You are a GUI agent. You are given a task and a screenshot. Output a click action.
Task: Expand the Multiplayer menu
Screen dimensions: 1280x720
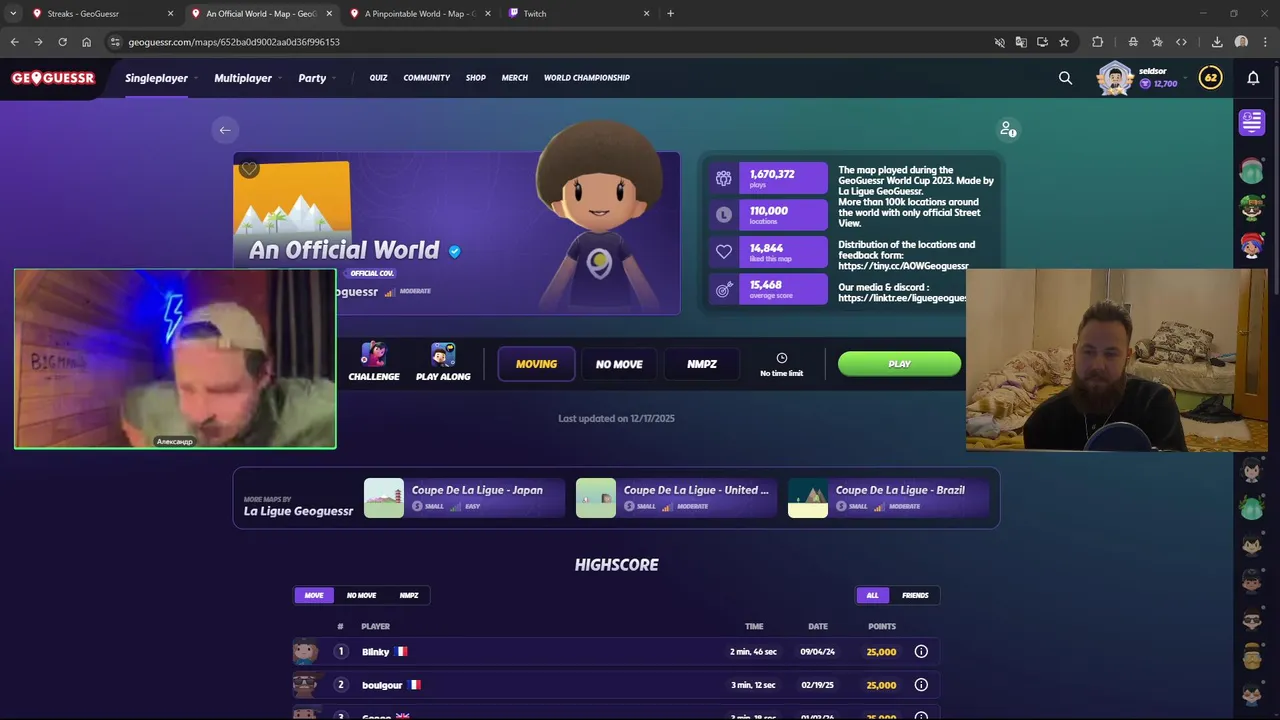[x=247, y=78]
